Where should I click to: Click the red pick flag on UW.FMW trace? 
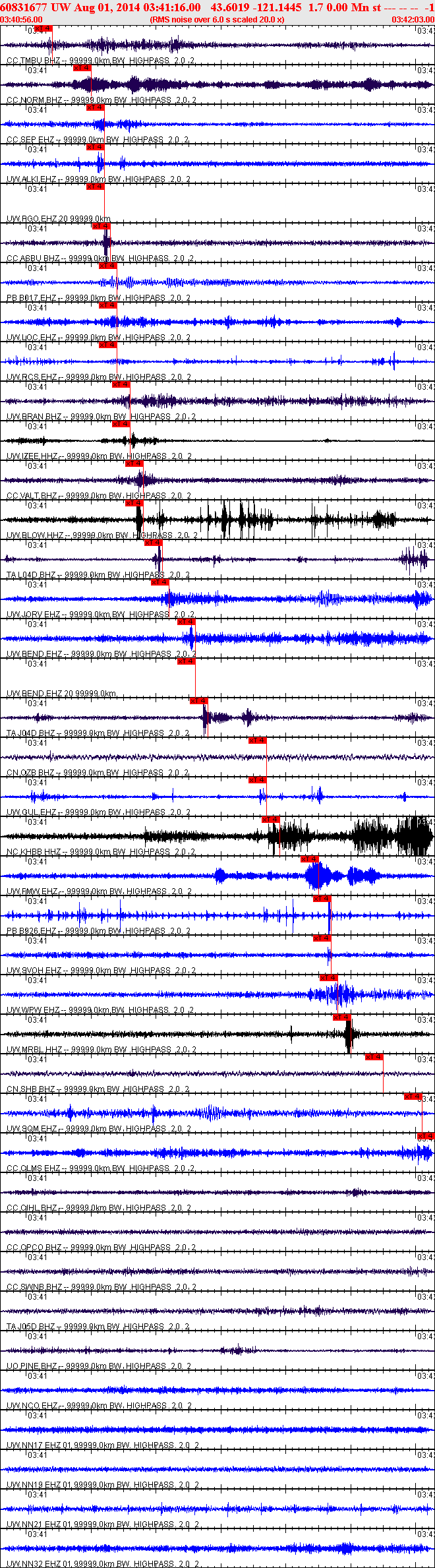click(x=309, y=859)
